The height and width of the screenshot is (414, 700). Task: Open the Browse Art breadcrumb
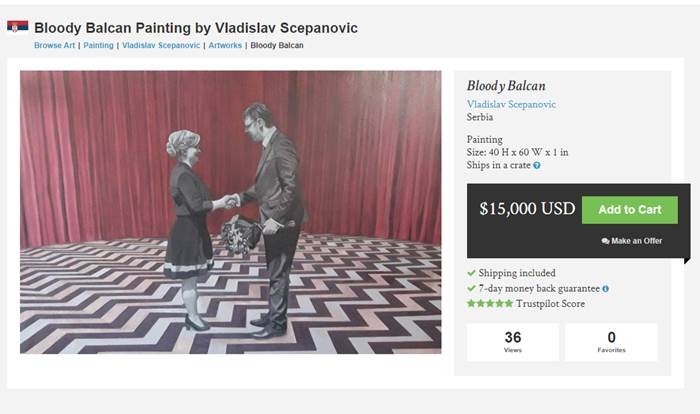(55, 45)
